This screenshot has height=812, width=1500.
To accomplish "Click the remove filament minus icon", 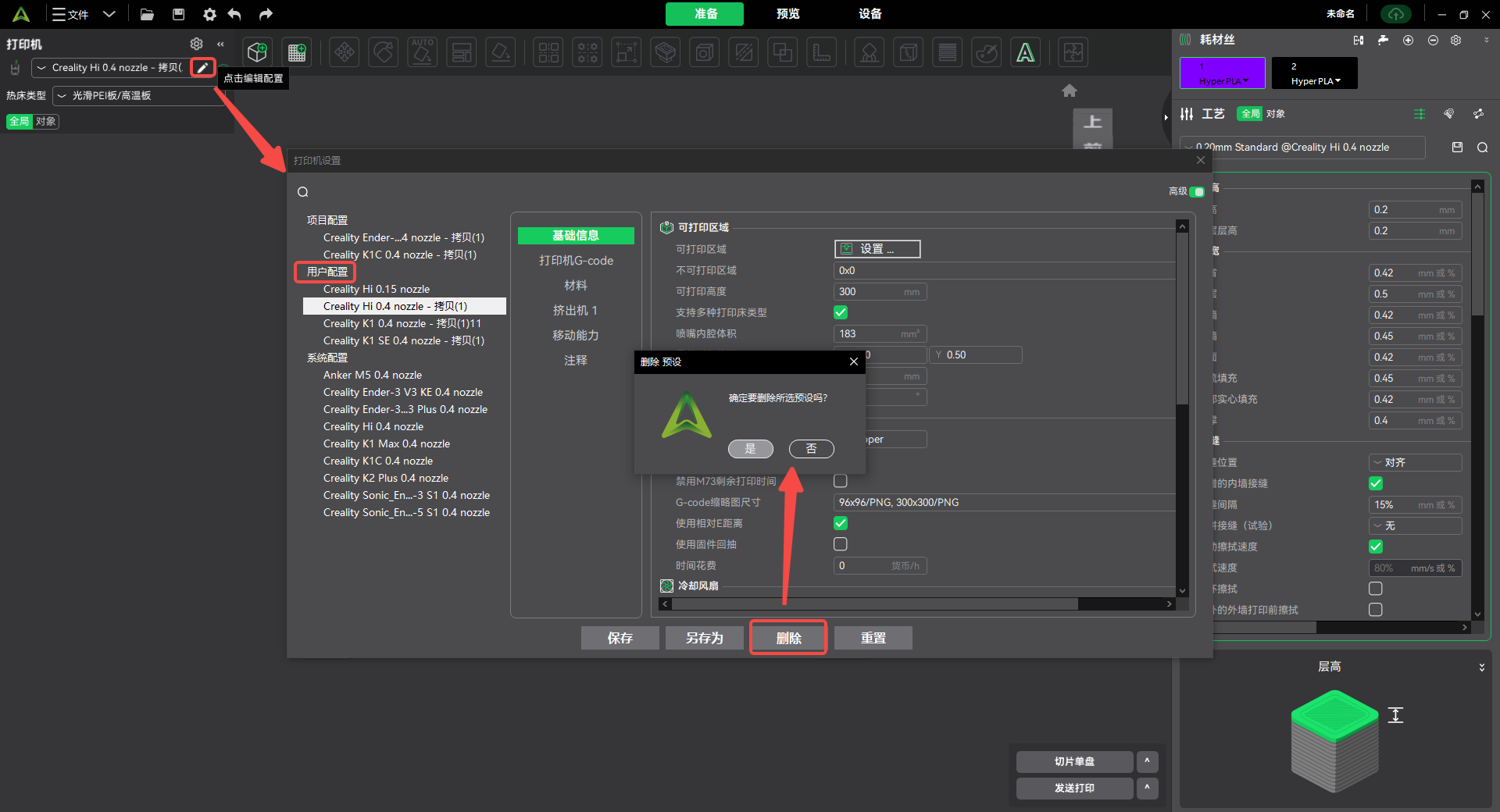I will pyautogui.click(x=1433, y=40).
